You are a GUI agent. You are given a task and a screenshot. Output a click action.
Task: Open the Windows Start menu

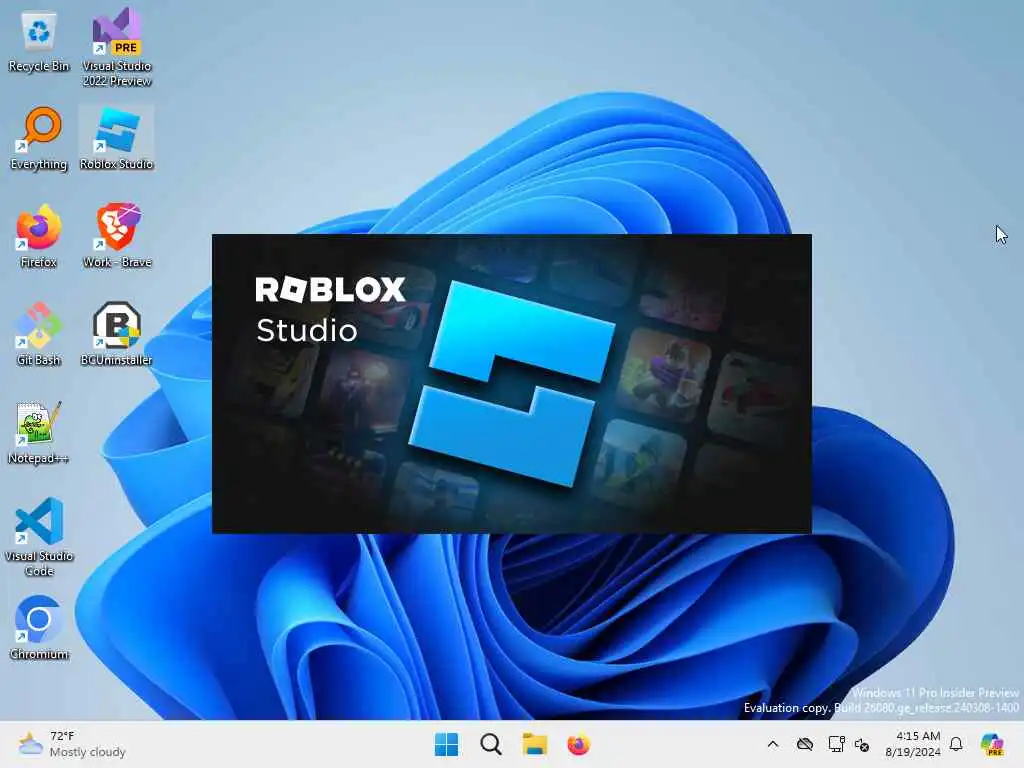(x=447, y=744)
